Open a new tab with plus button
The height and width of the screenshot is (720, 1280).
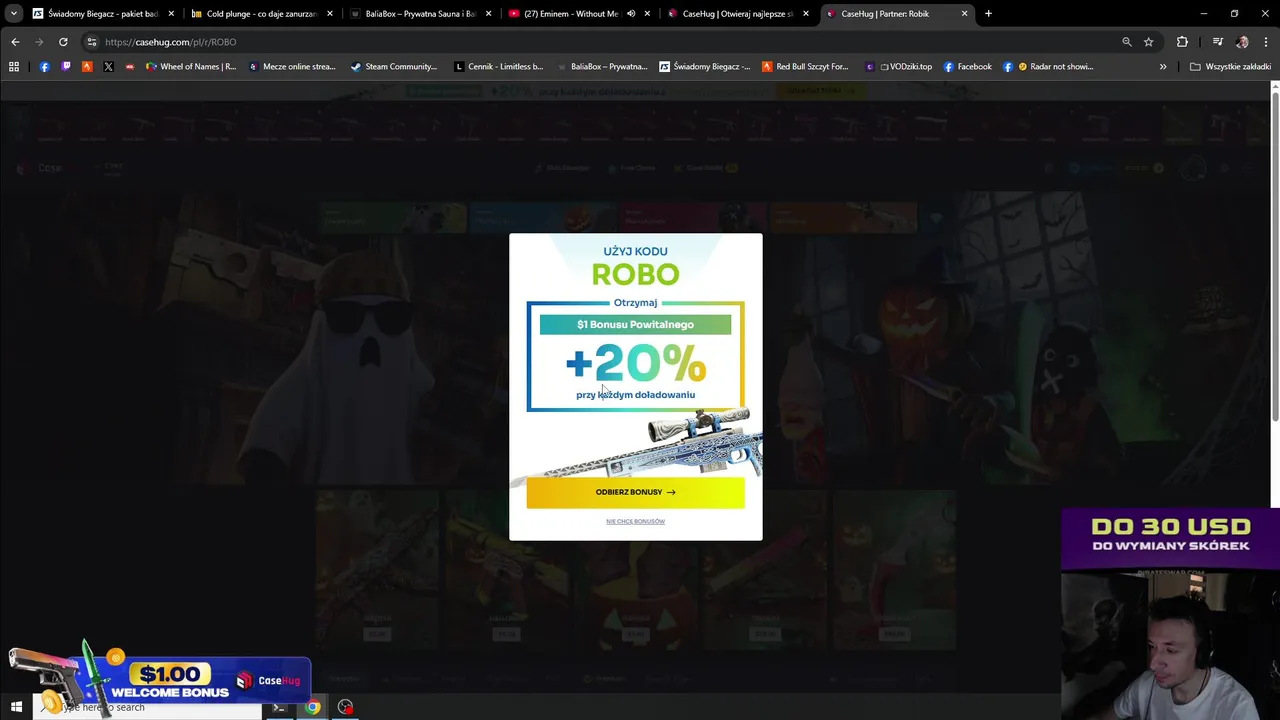988,14
